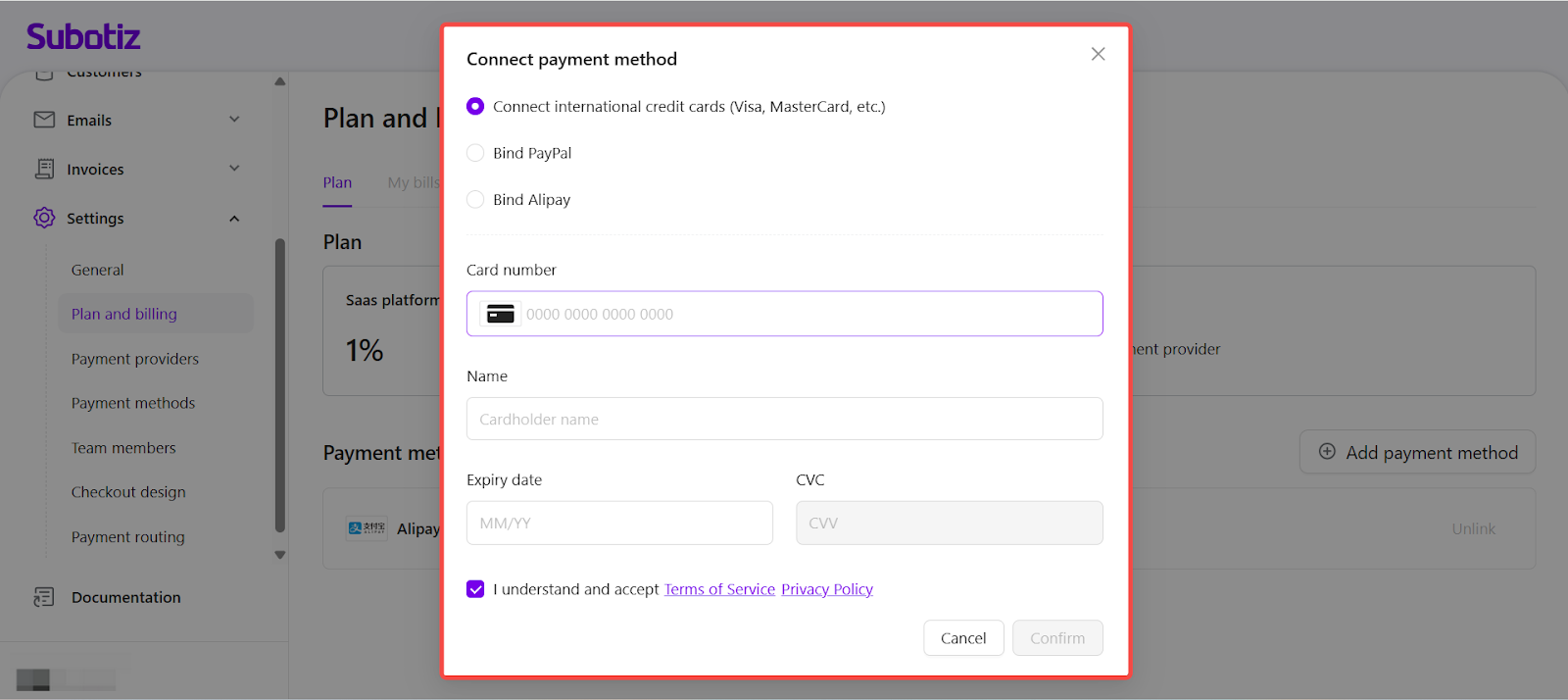Screen dimensions: 1568x700
Task: Go to Checkout design in sidebar
Action: 128,492
